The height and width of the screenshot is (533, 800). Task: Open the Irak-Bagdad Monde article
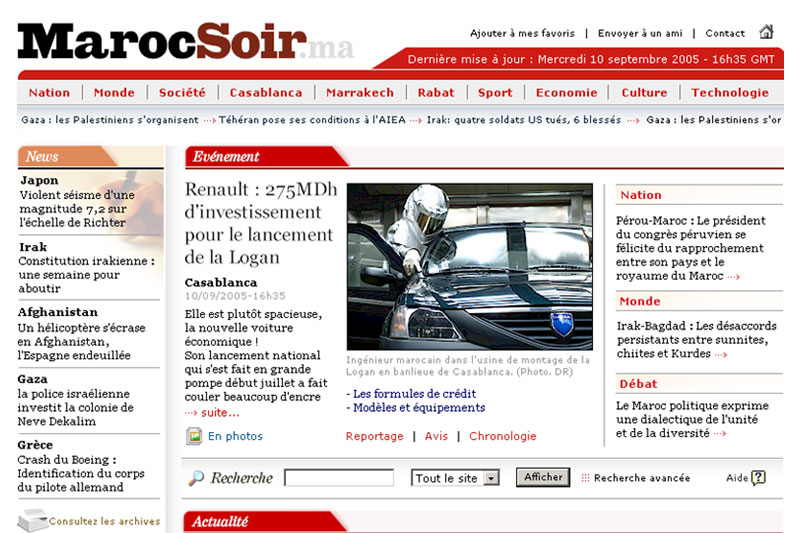tap(696, 340)
